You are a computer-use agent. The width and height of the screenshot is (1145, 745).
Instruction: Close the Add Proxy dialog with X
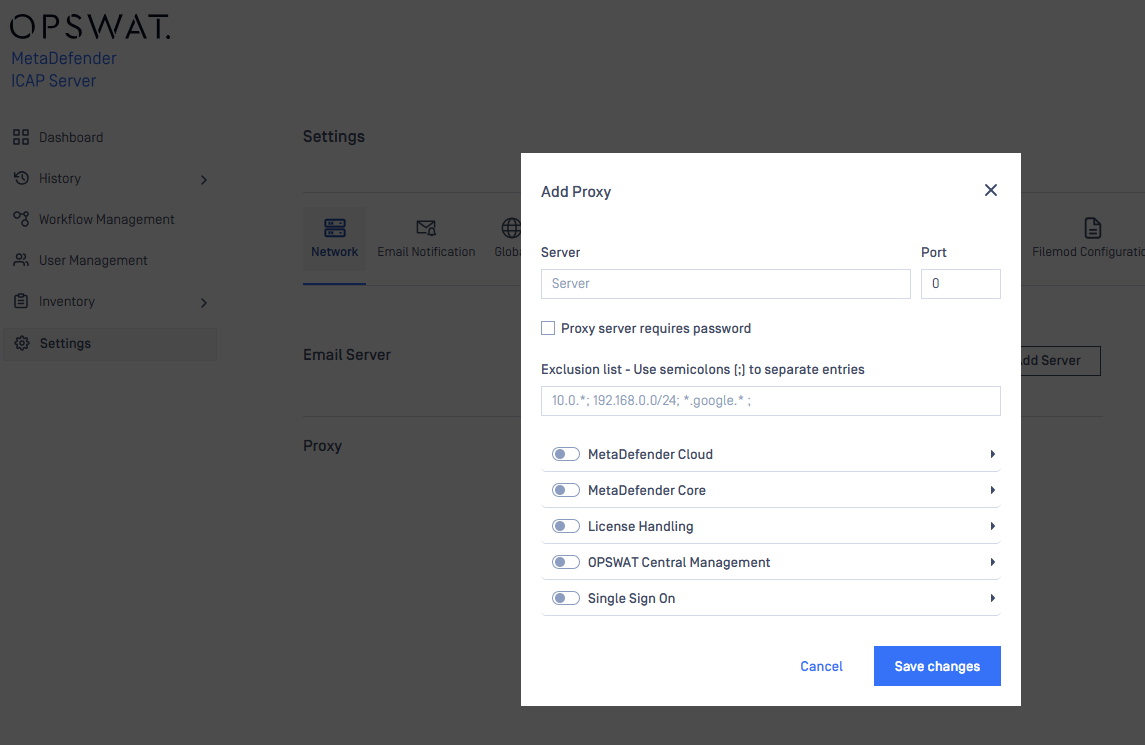pyautogui.click(x=990, y=190)
